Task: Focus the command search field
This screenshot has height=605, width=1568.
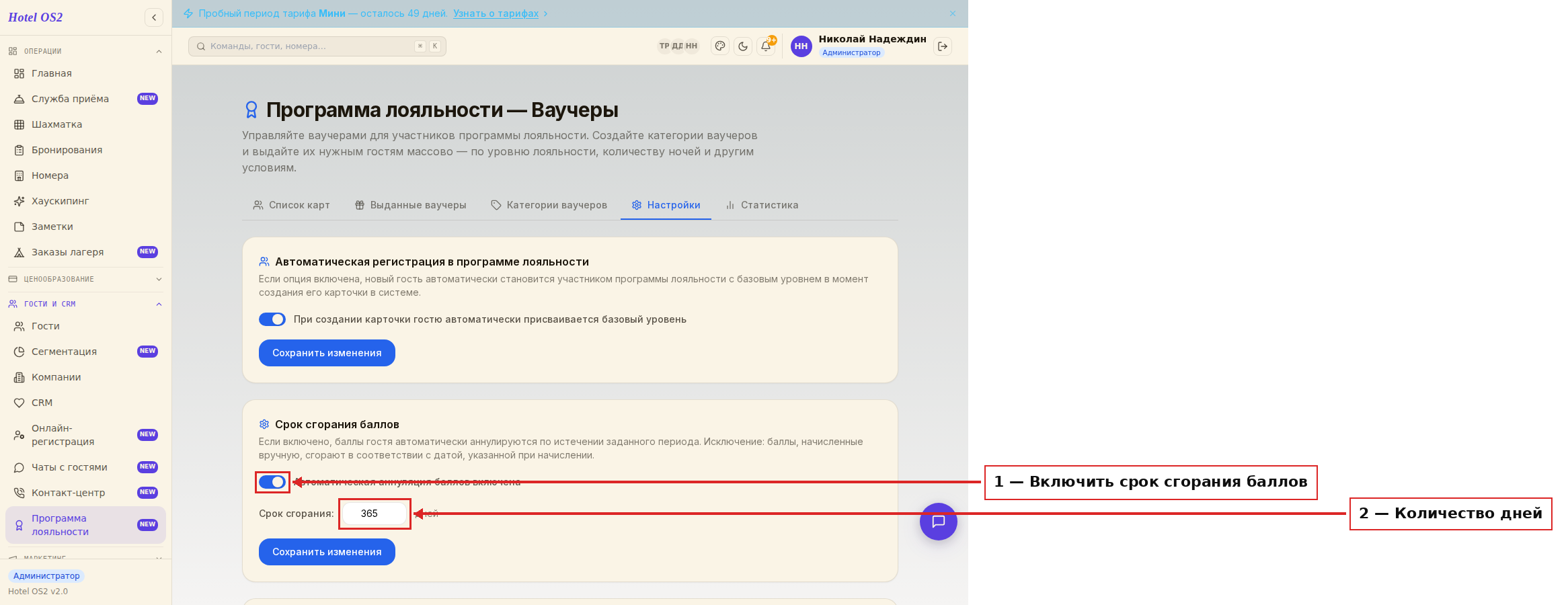Action: tap(317, 46)
